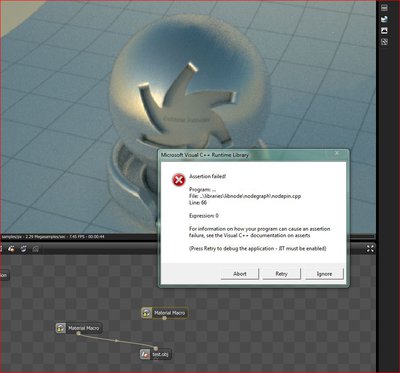The width and height of the screenshot is (400, 373).
Task: Select the blue teapot render icon
Action: (x=384, y=19)
